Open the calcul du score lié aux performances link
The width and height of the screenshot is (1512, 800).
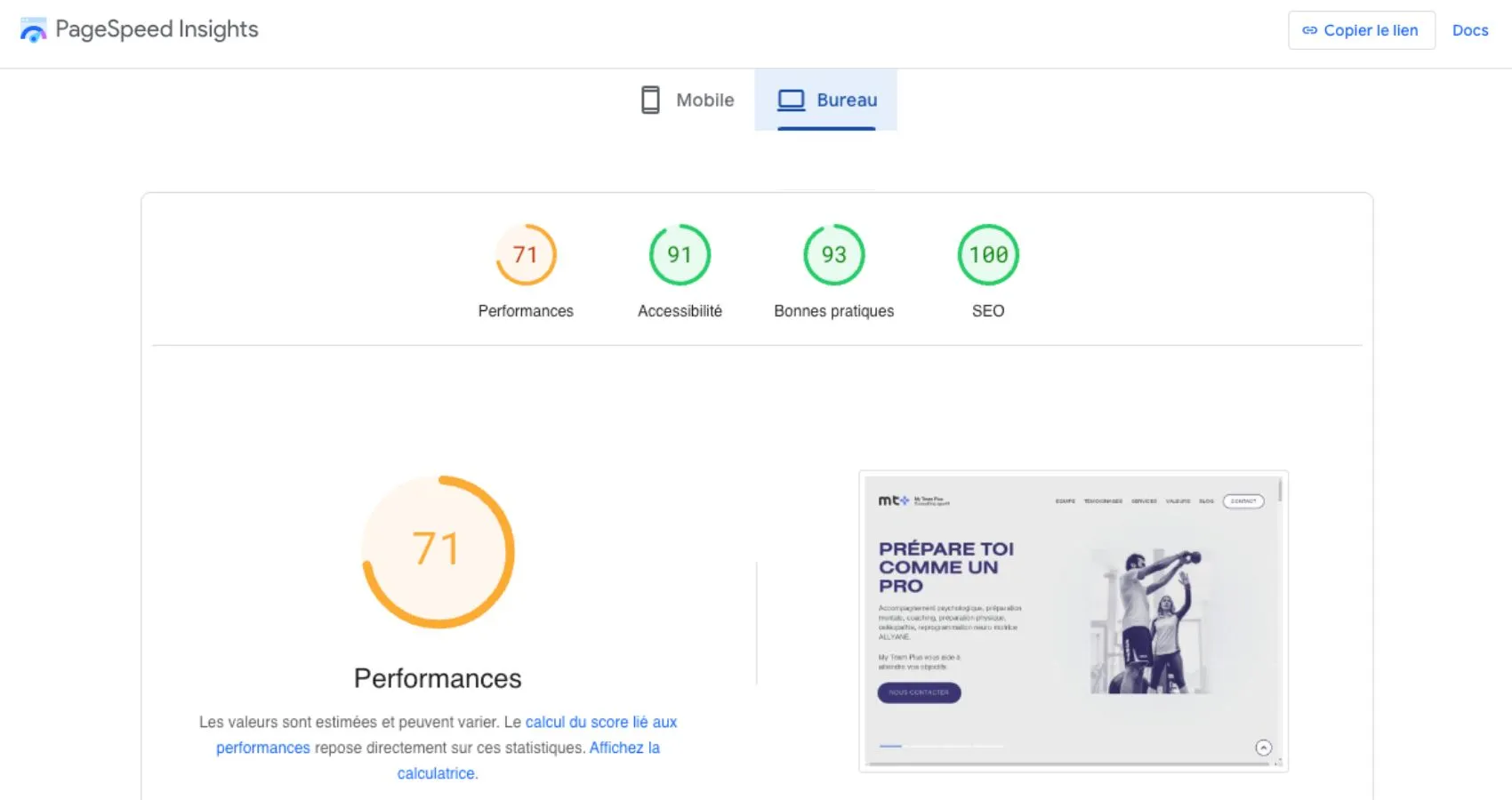601,722
